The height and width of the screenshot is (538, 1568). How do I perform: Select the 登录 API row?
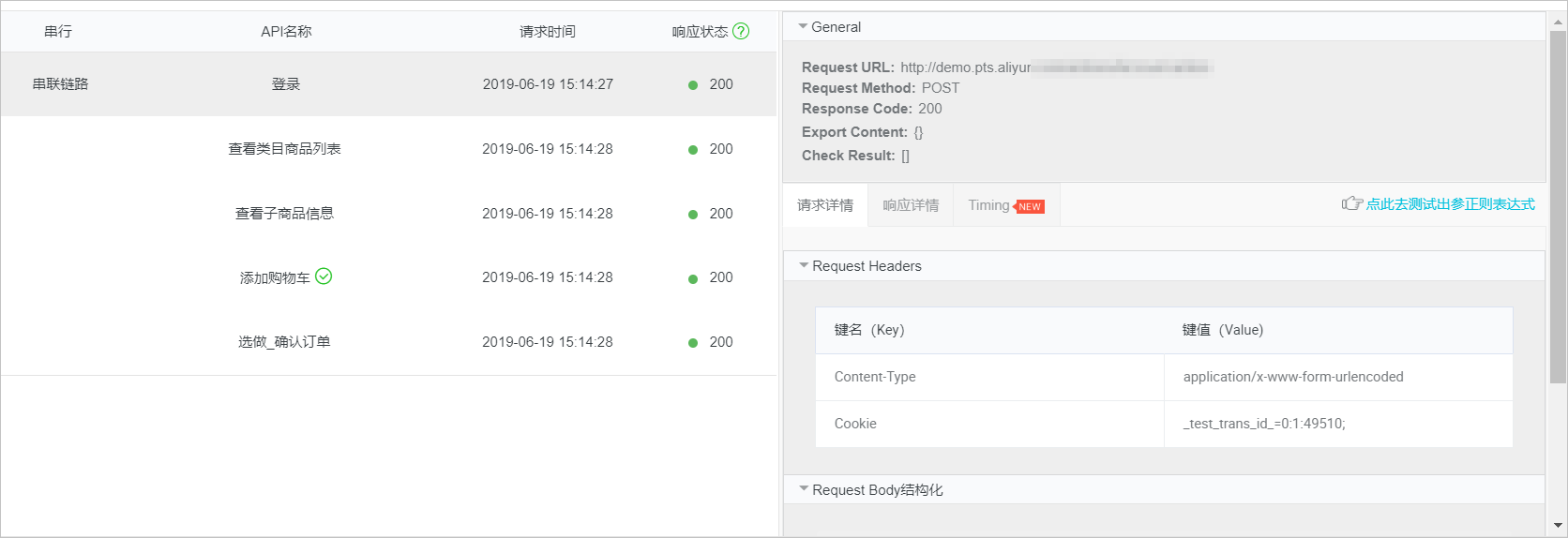coord(388,84)
